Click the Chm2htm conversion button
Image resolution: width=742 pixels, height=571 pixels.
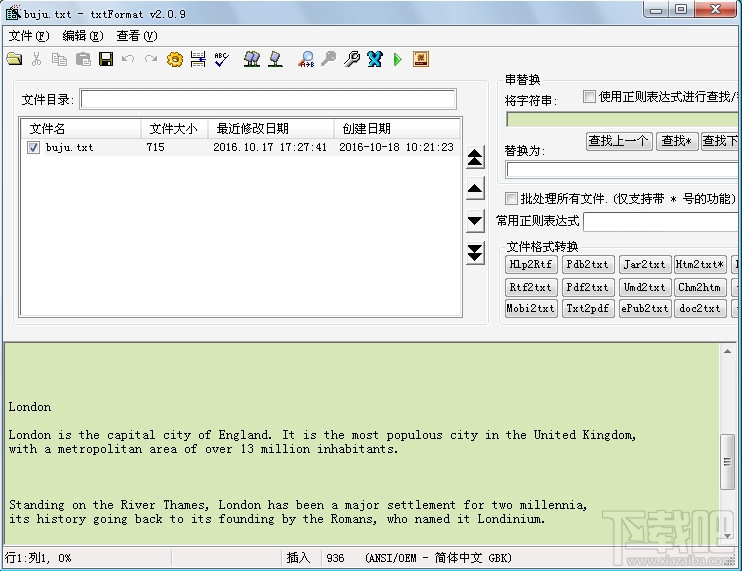[x=700, y=287]
